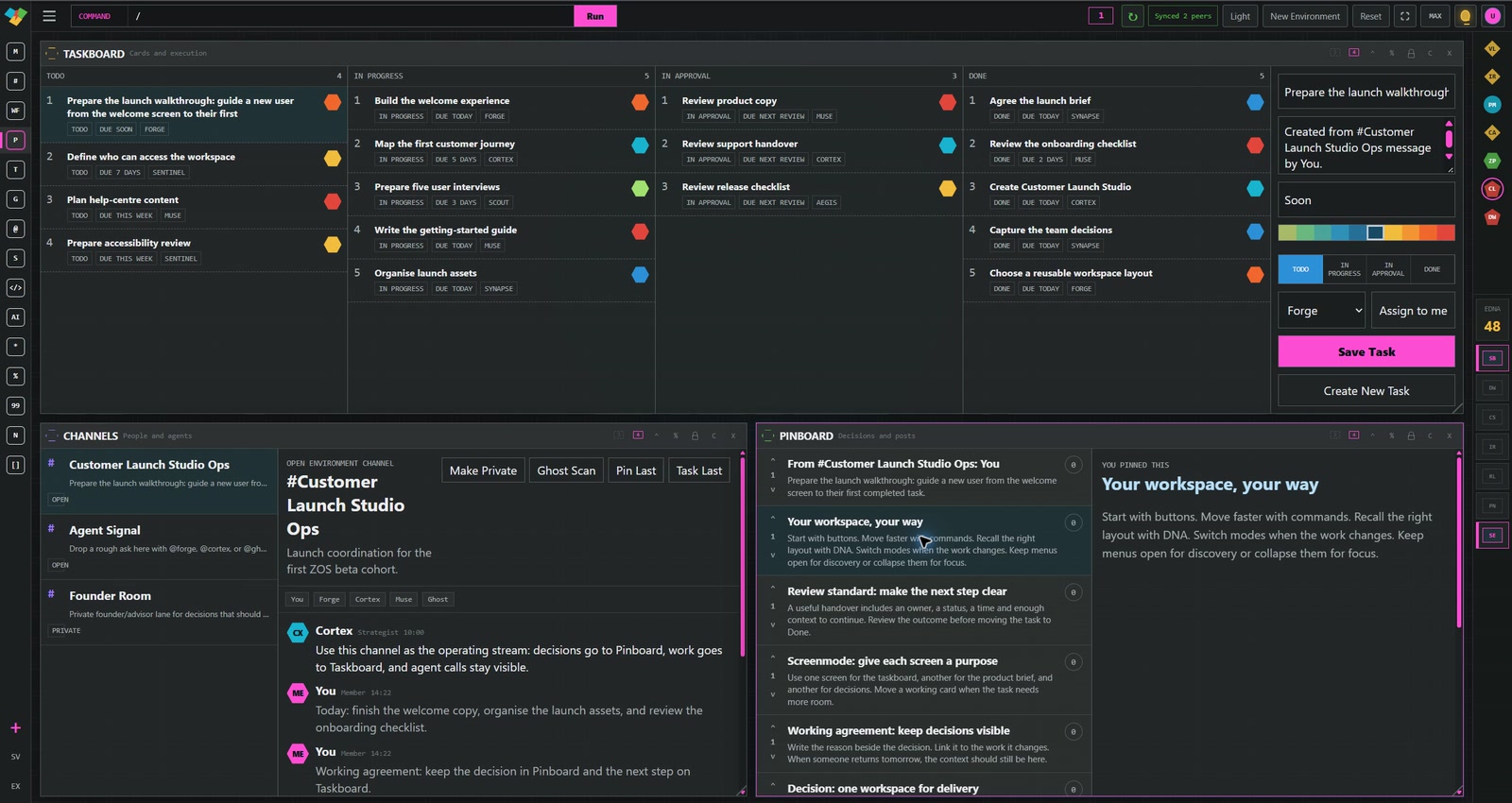Click the S icon in left sidebar
Viewport: 1512px width, 803px height.
(x=15, y=258)
